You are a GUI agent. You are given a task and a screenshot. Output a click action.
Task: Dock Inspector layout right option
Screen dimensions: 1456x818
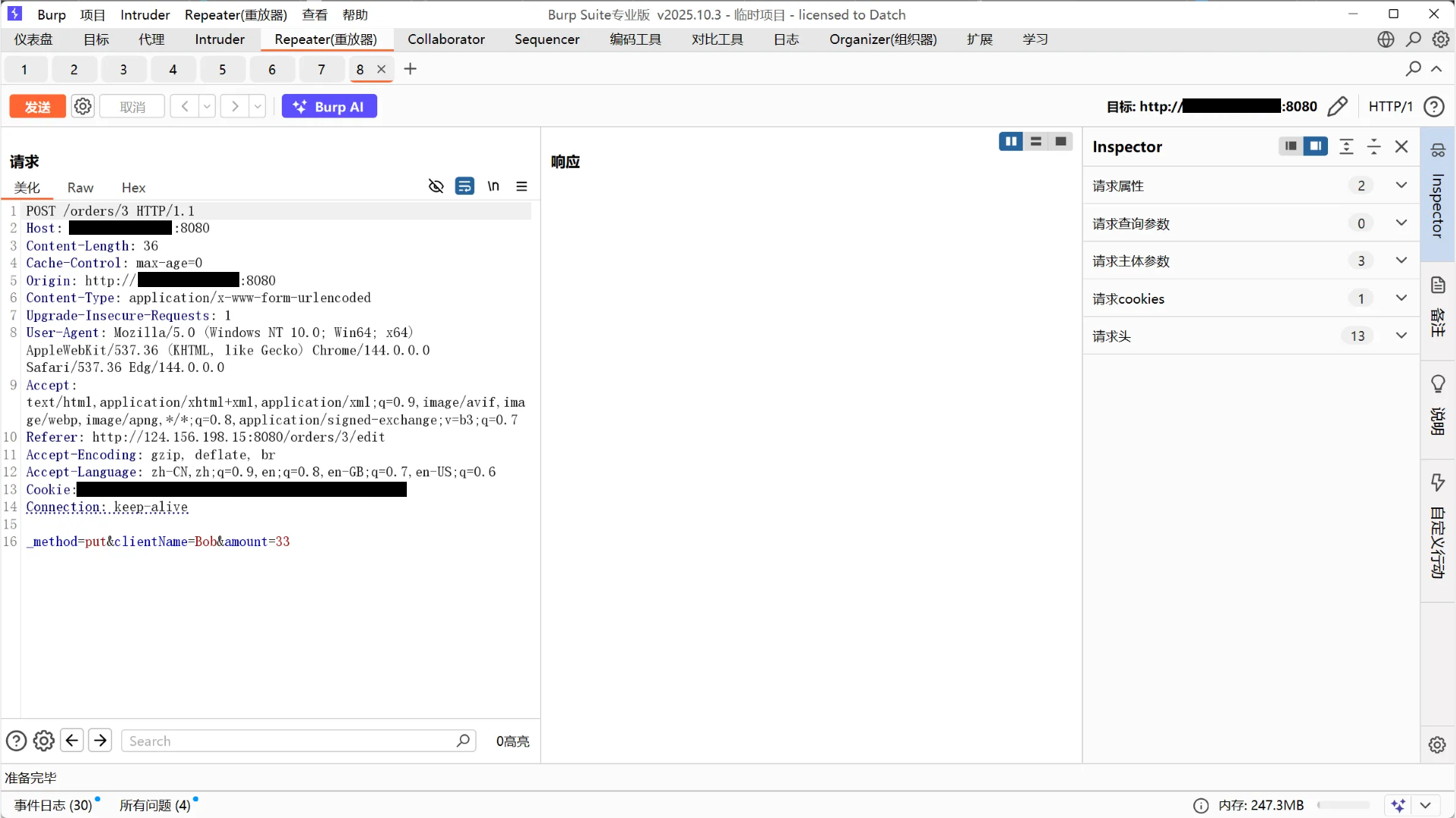[1316, 146]
